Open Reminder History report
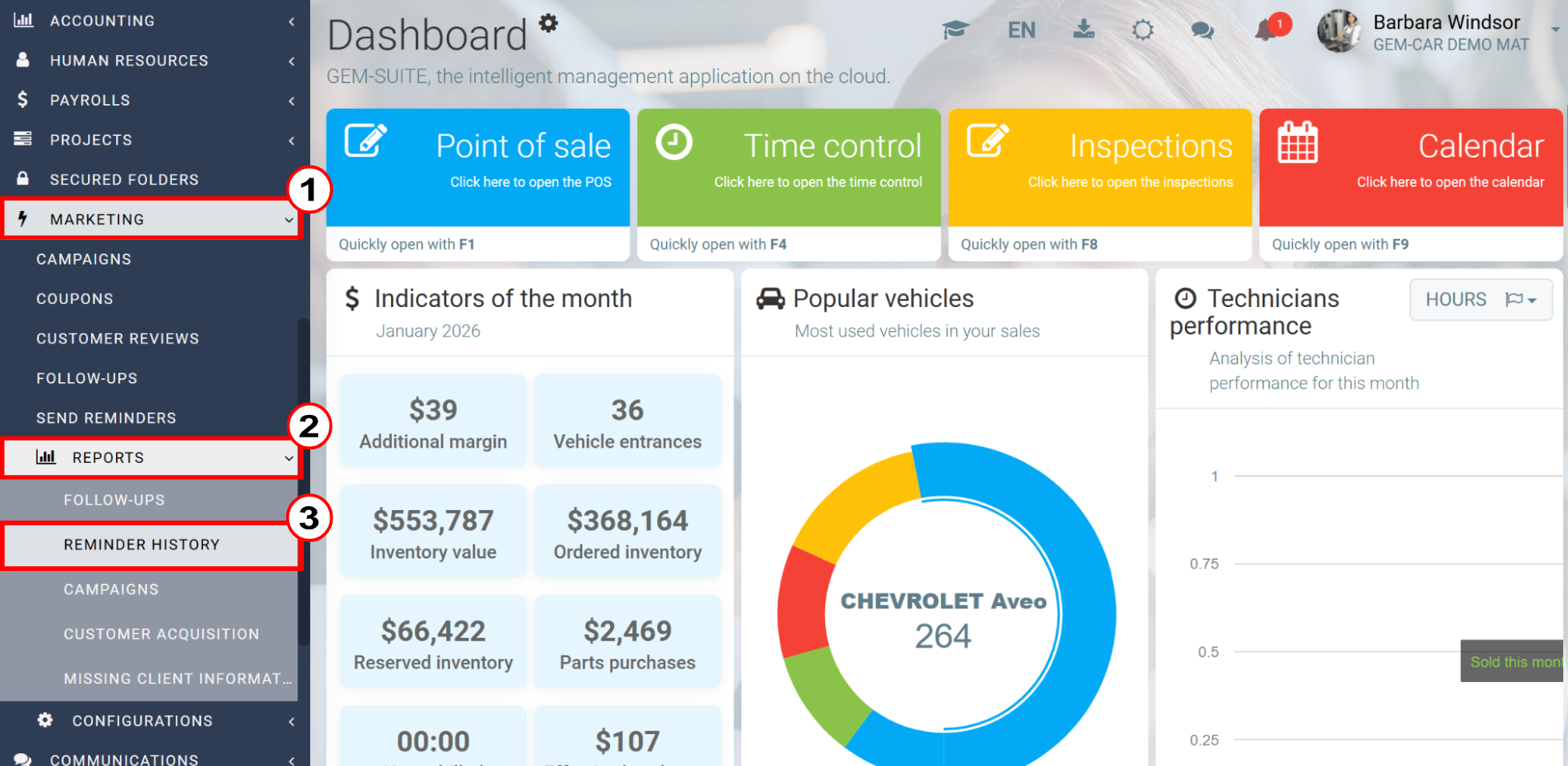The height and width of the screenshot is (766, 1568). pos(142,545)
